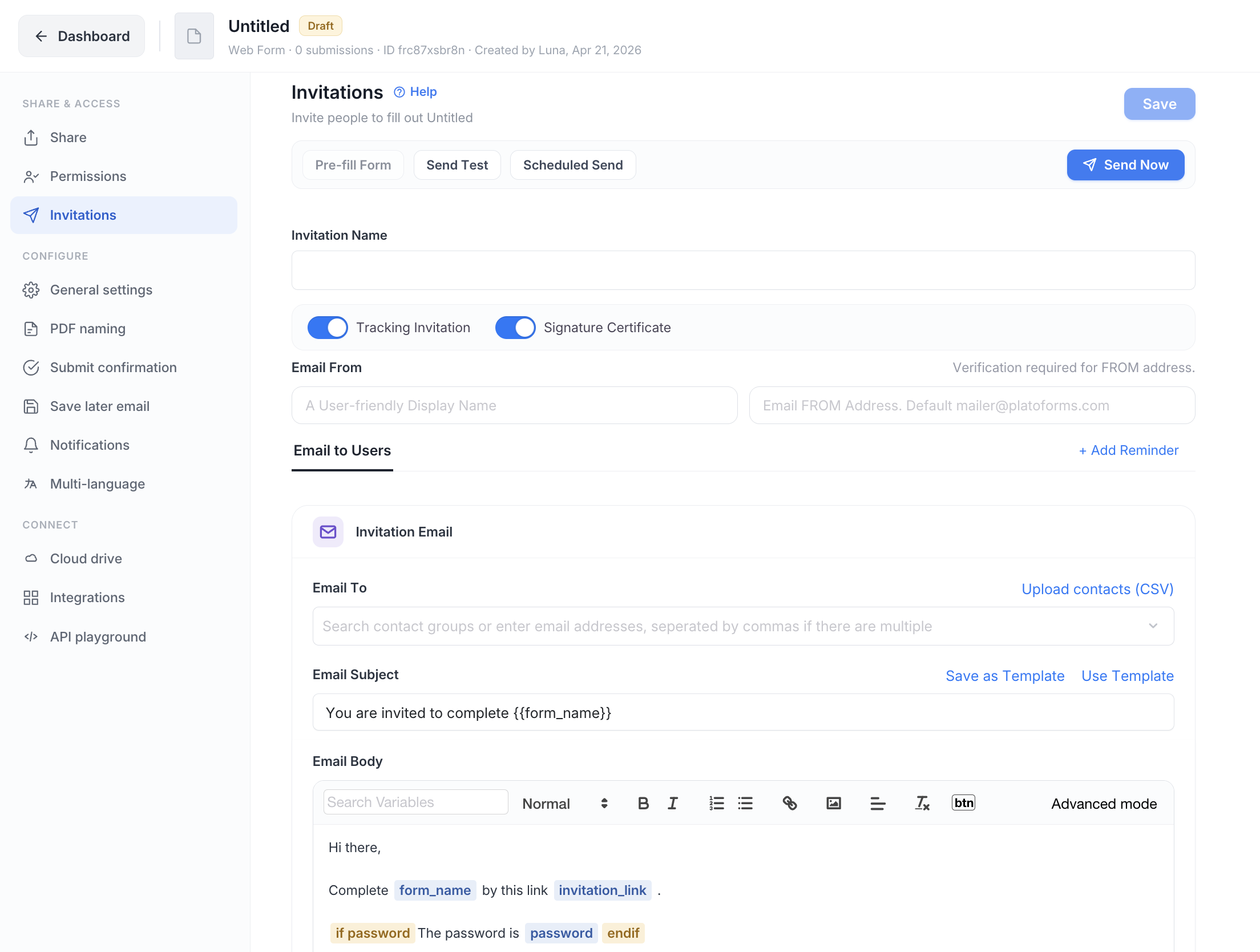The height and width of the screenshot is (952, 1260).
Task: Open Permissions in the sidebar
Action: (x=124, y=176)
